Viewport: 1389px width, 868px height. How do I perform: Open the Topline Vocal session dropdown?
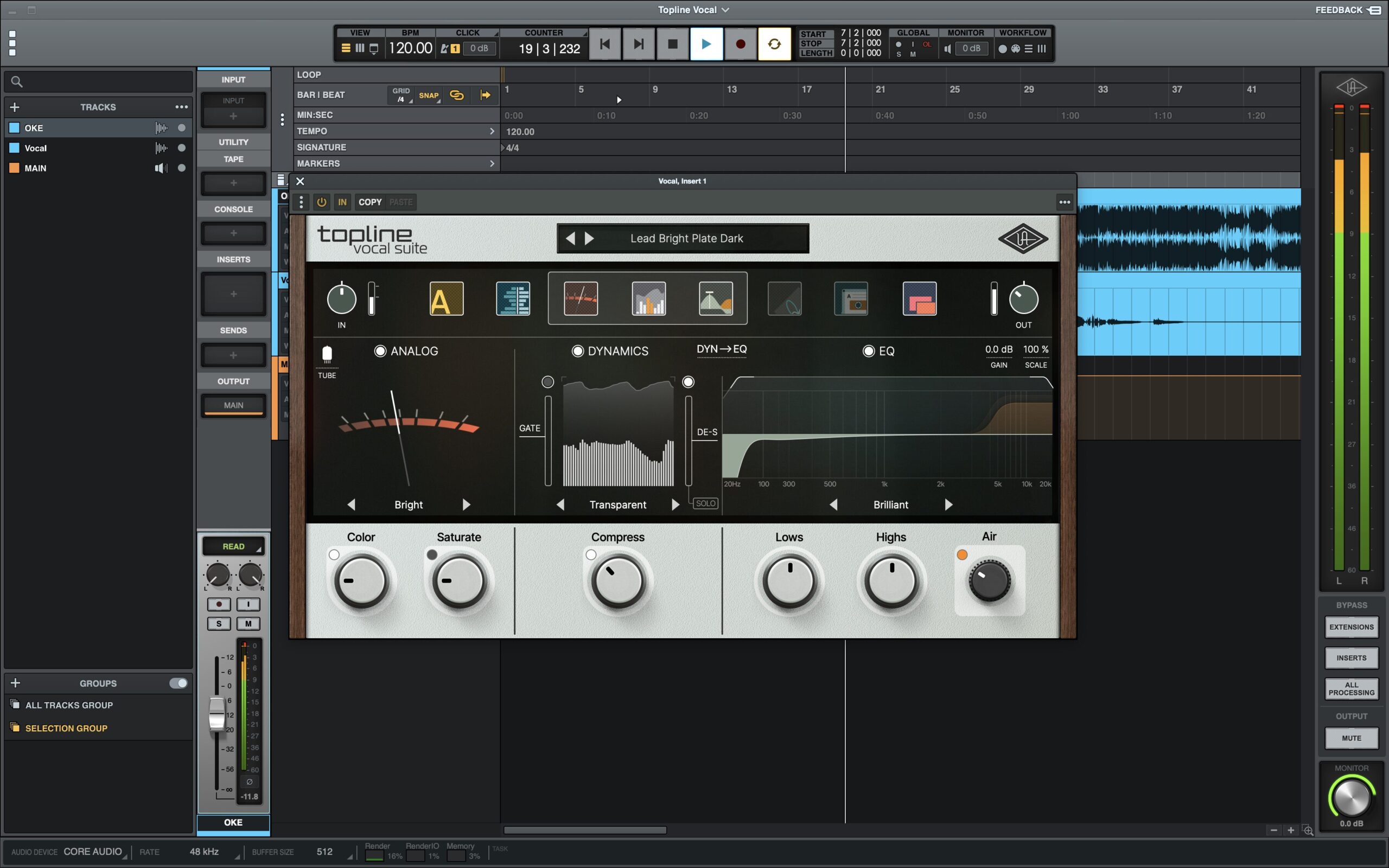tap(693, 10)
